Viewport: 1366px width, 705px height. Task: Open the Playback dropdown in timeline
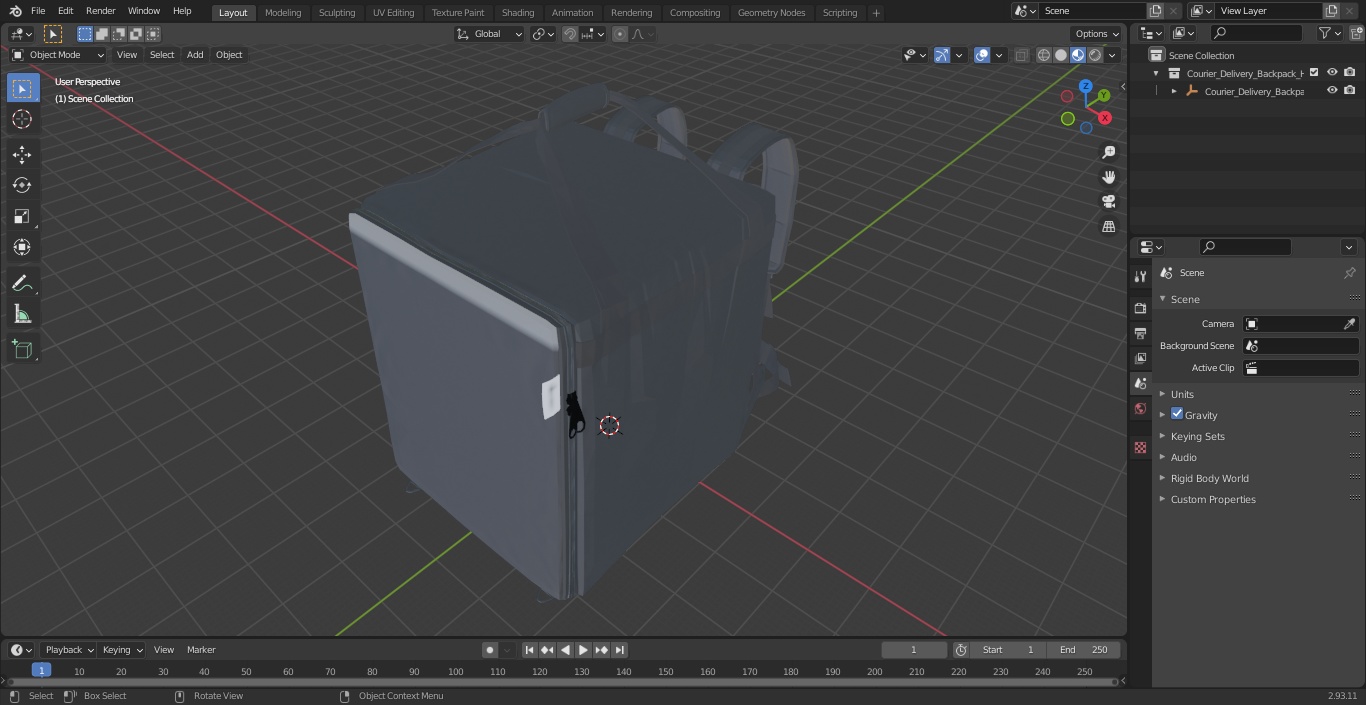pyautogui.click(x=69, y=650)
